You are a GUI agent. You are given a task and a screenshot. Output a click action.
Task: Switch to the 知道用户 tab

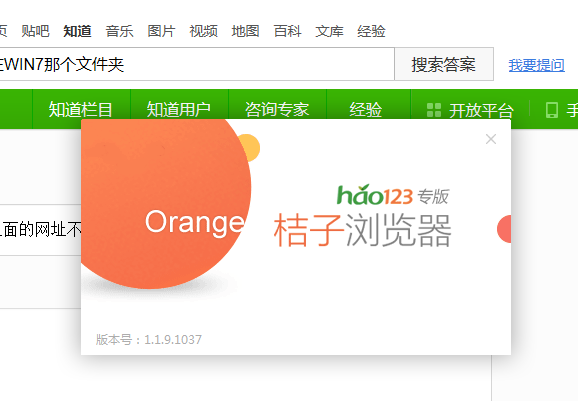click(179, 109)
